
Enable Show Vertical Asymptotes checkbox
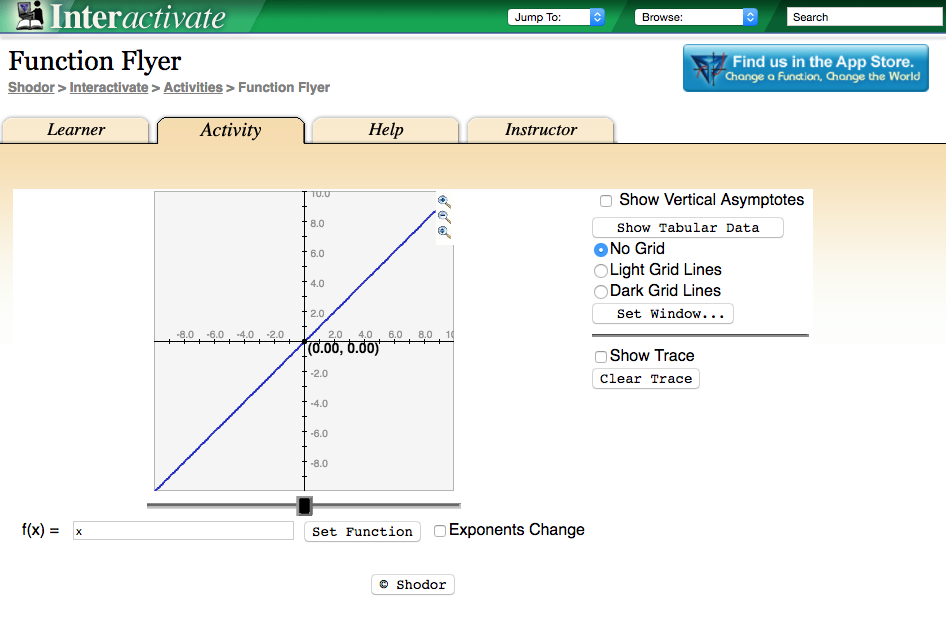pyautogui.click(x=606, y=201)
